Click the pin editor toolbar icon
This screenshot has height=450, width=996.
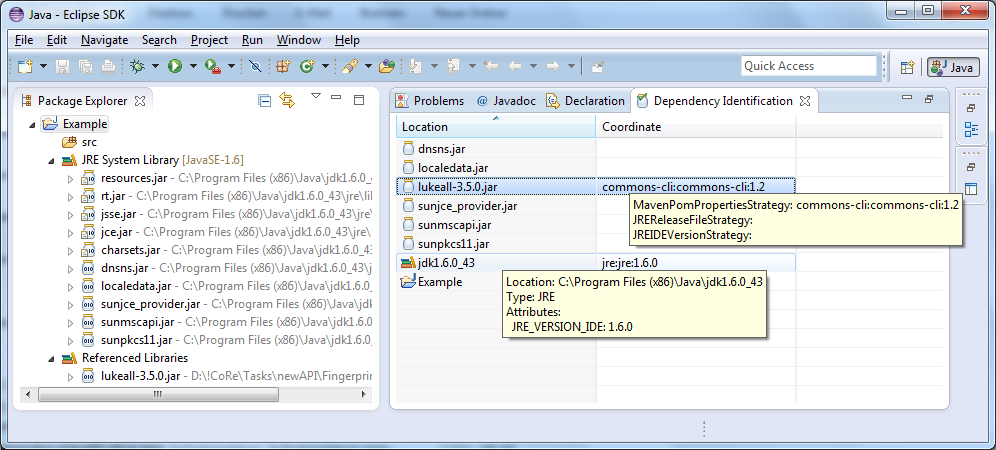597,66
